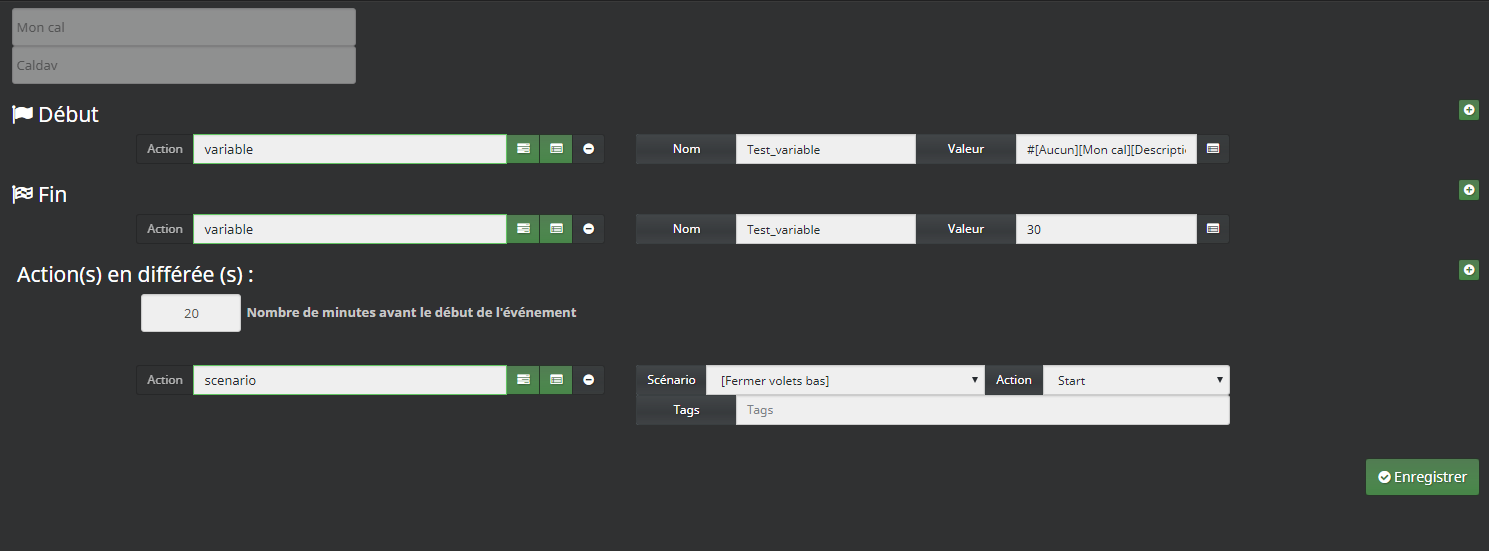This screenshot has width=1489, height=551.
Task: Add a deferred action with plus icon
Action: (x=1468, y=270)
